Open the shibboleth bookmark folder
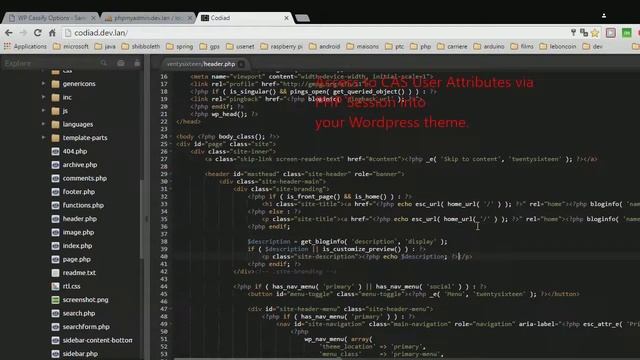Image resolution: width=640 pixels, height=360 pixels. pos(141,47)
